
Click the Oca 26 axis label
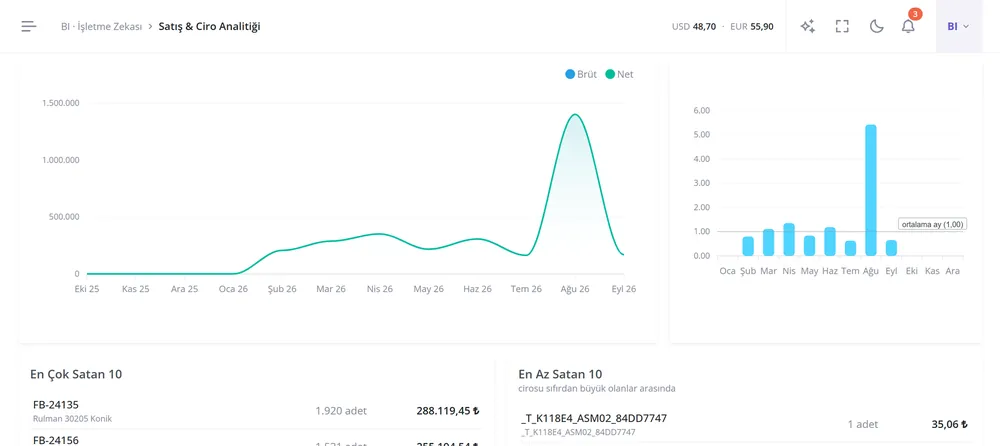[233, 289]
